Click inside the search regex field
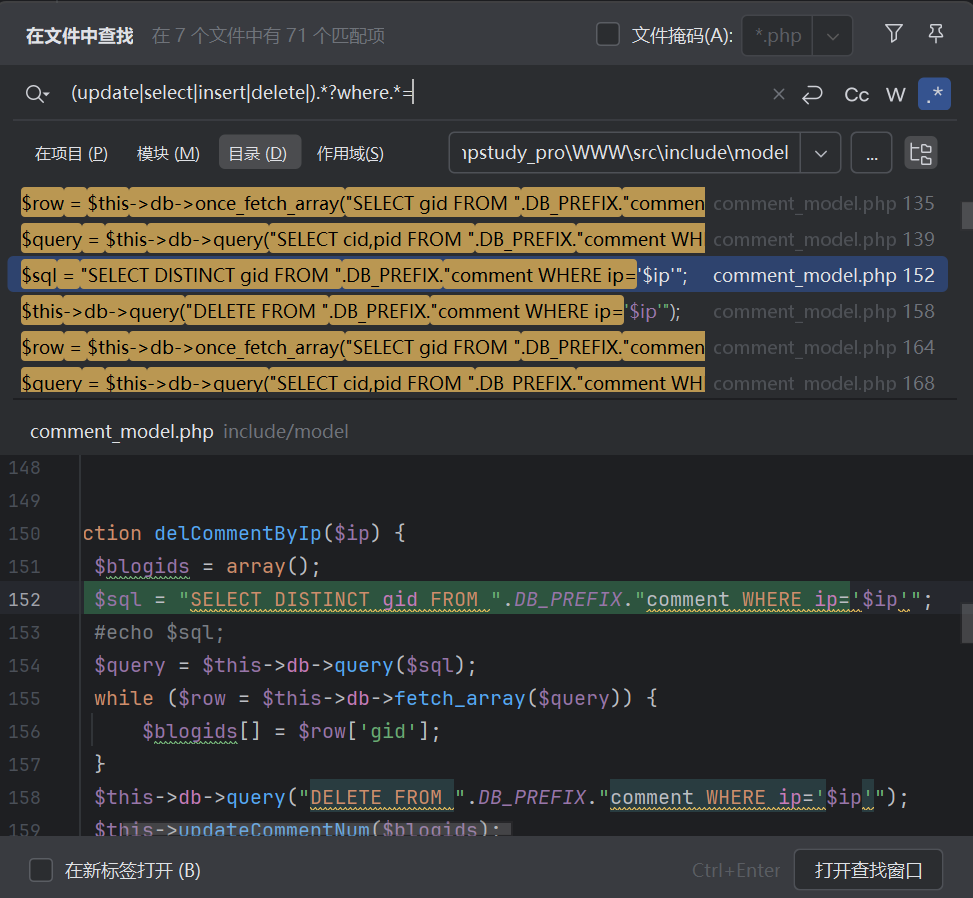973x898 pixels. point(416,93)
